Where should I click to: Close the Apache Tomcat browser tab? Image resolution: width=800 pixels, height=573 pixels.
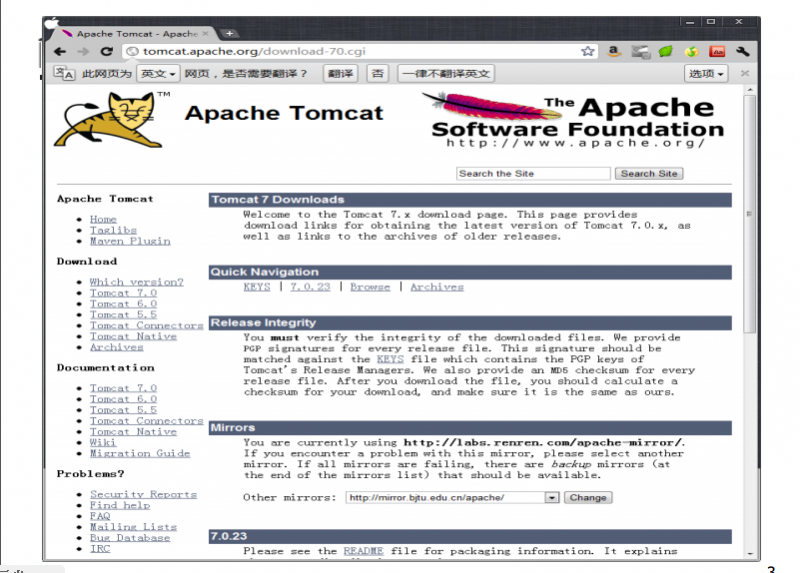[x=205, y=34]
